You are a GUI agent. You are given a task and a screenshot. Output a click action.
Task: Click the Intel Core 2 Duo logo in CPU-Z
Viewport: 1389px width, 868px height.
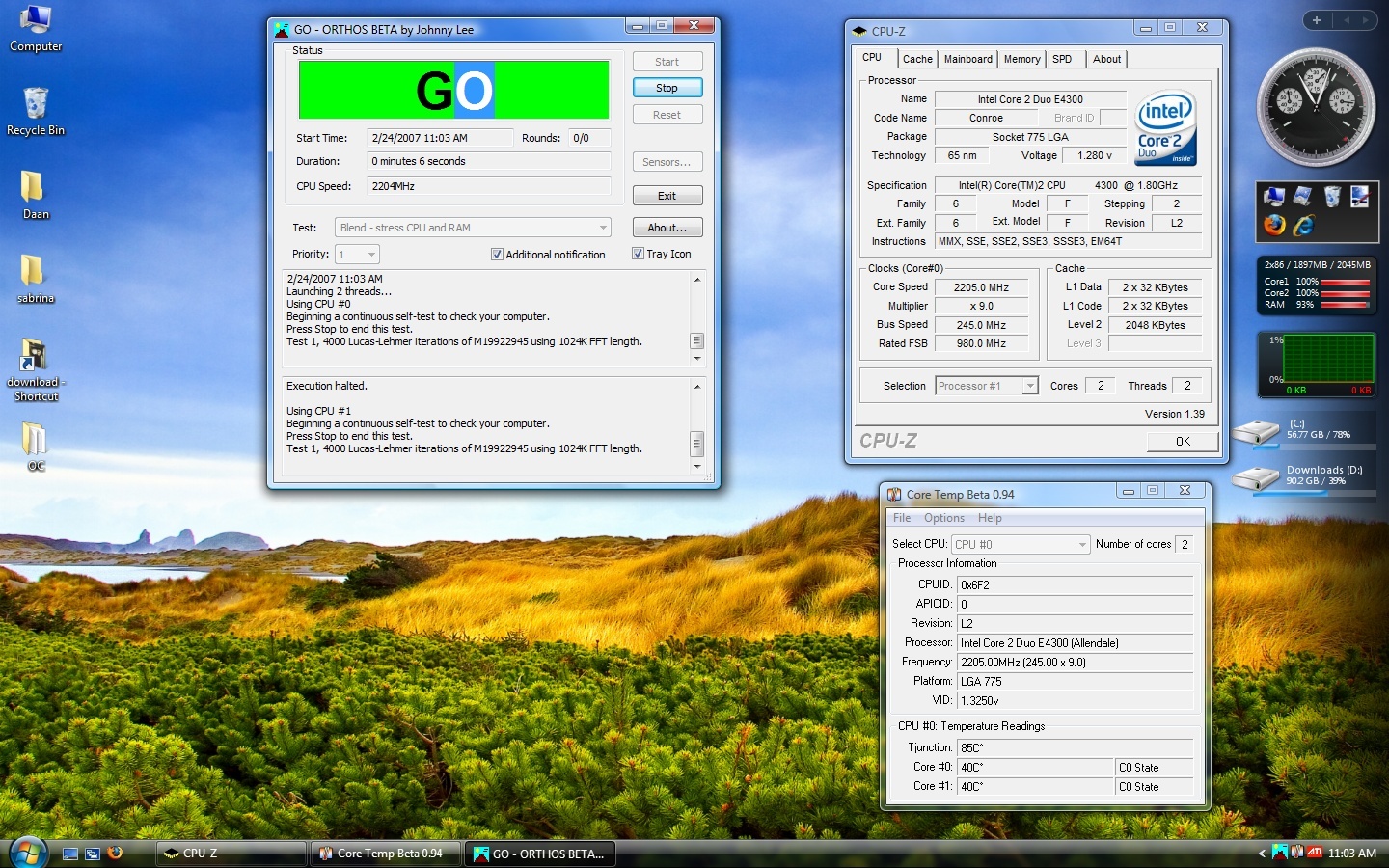(x=1166, y=127)
